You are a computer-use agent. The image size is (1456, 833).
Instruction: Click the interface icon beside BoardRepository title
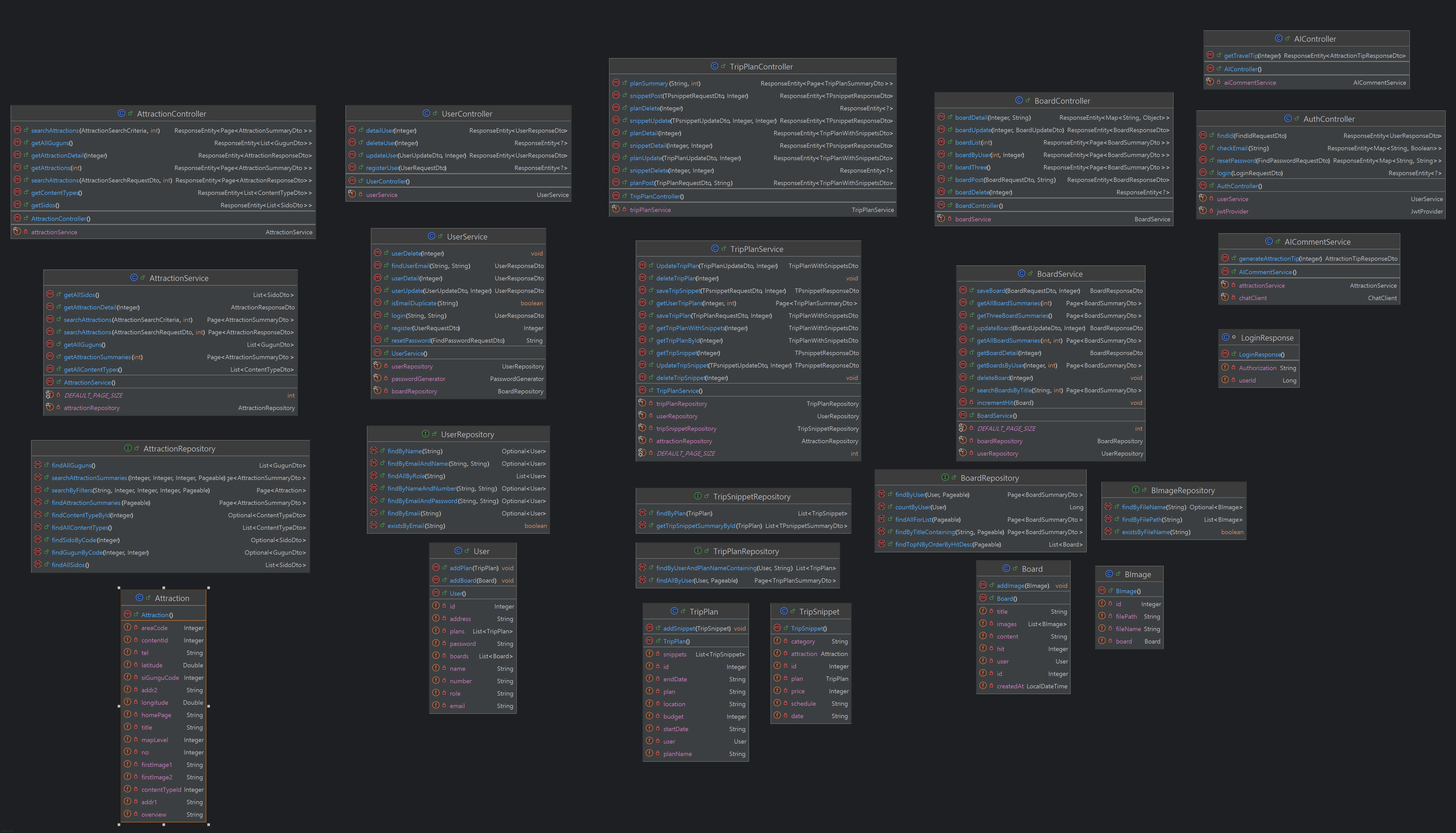click(x=945, y=477)
